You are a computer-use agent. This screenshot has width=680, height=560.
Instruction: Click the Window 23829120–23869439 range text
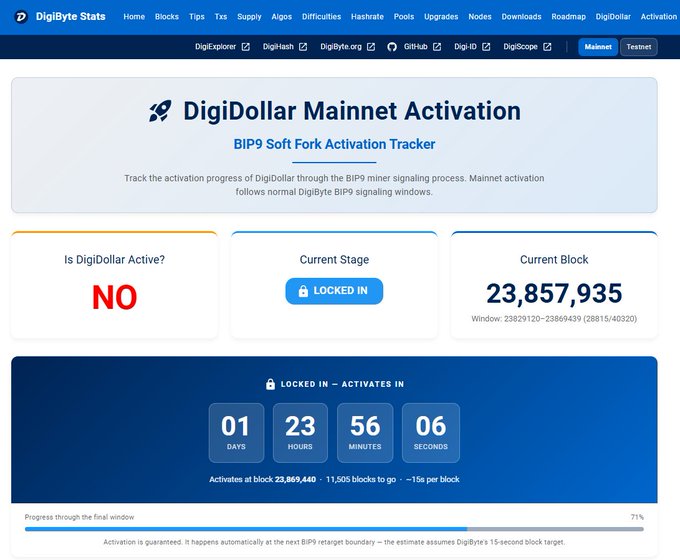pos(554,319)
